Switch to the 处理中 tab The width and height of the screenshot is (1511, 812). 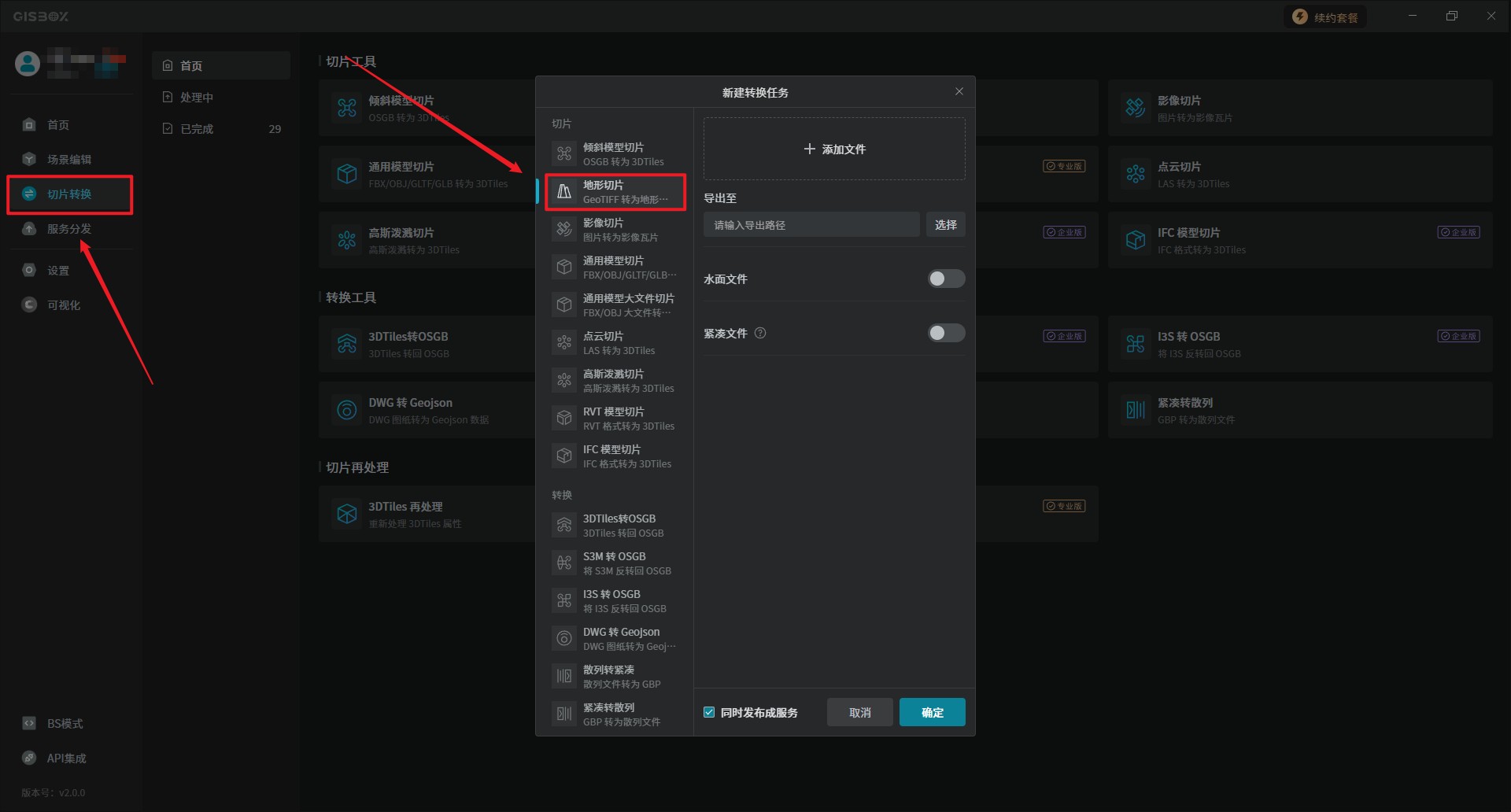[197, 98]
